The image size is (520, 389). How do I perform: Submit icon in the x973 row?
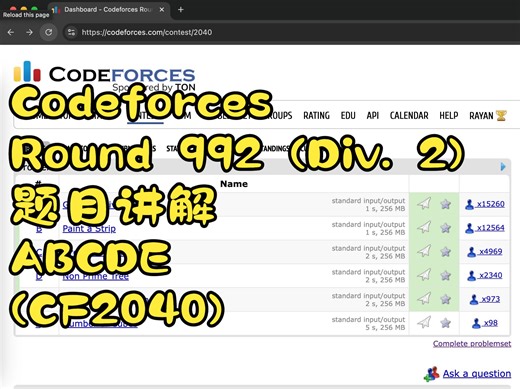tap(424, 298)
